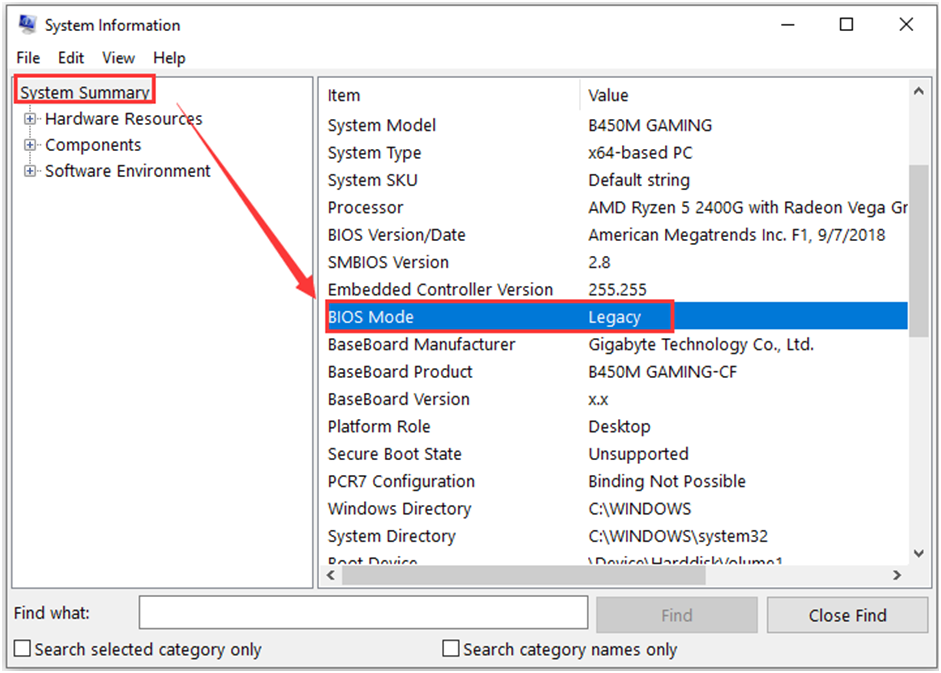Click the Find what input field
The height and width of the screenshot is (673, 941).
(363, 613)
